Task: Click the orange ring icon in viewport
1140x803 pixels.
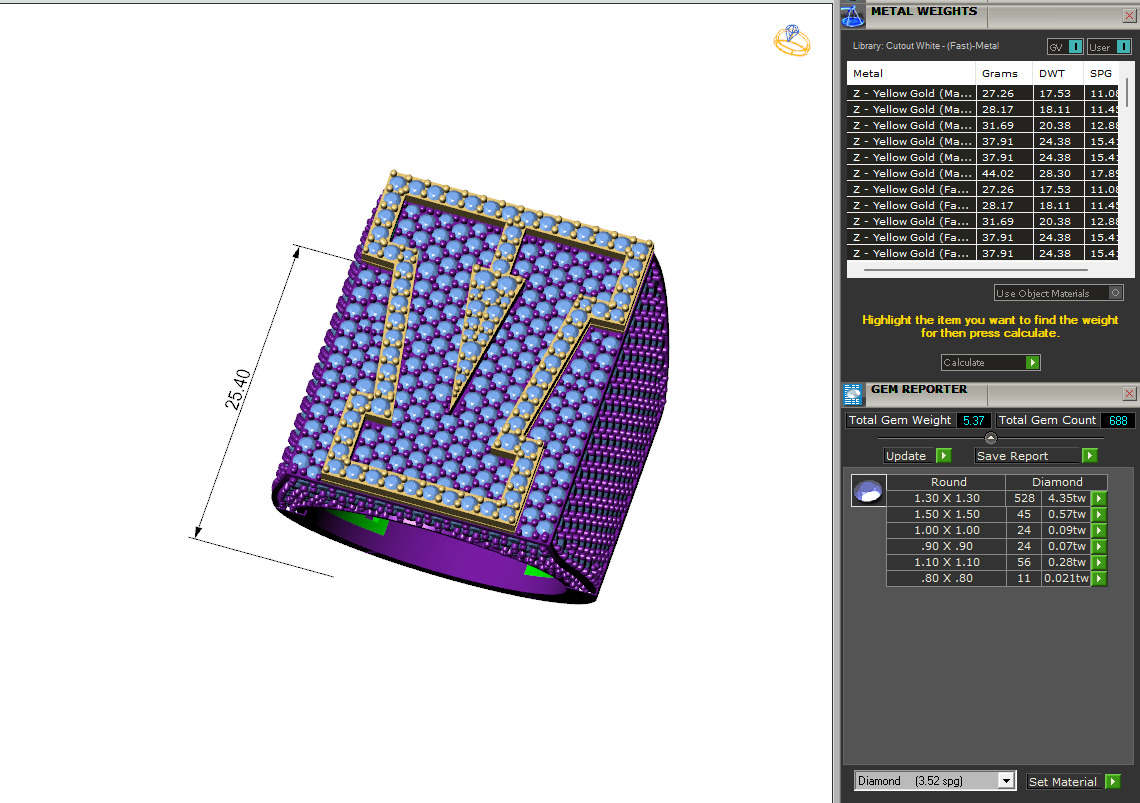Action: (x=792, y=40)
